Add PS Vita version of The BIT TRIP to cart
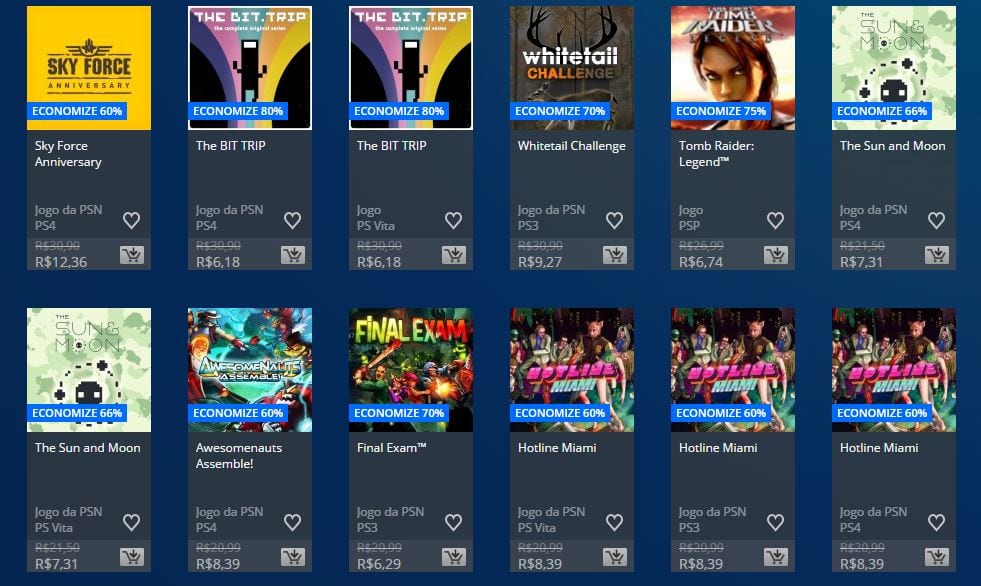Viewport: 981px width, 586px height. click(454, 255)
